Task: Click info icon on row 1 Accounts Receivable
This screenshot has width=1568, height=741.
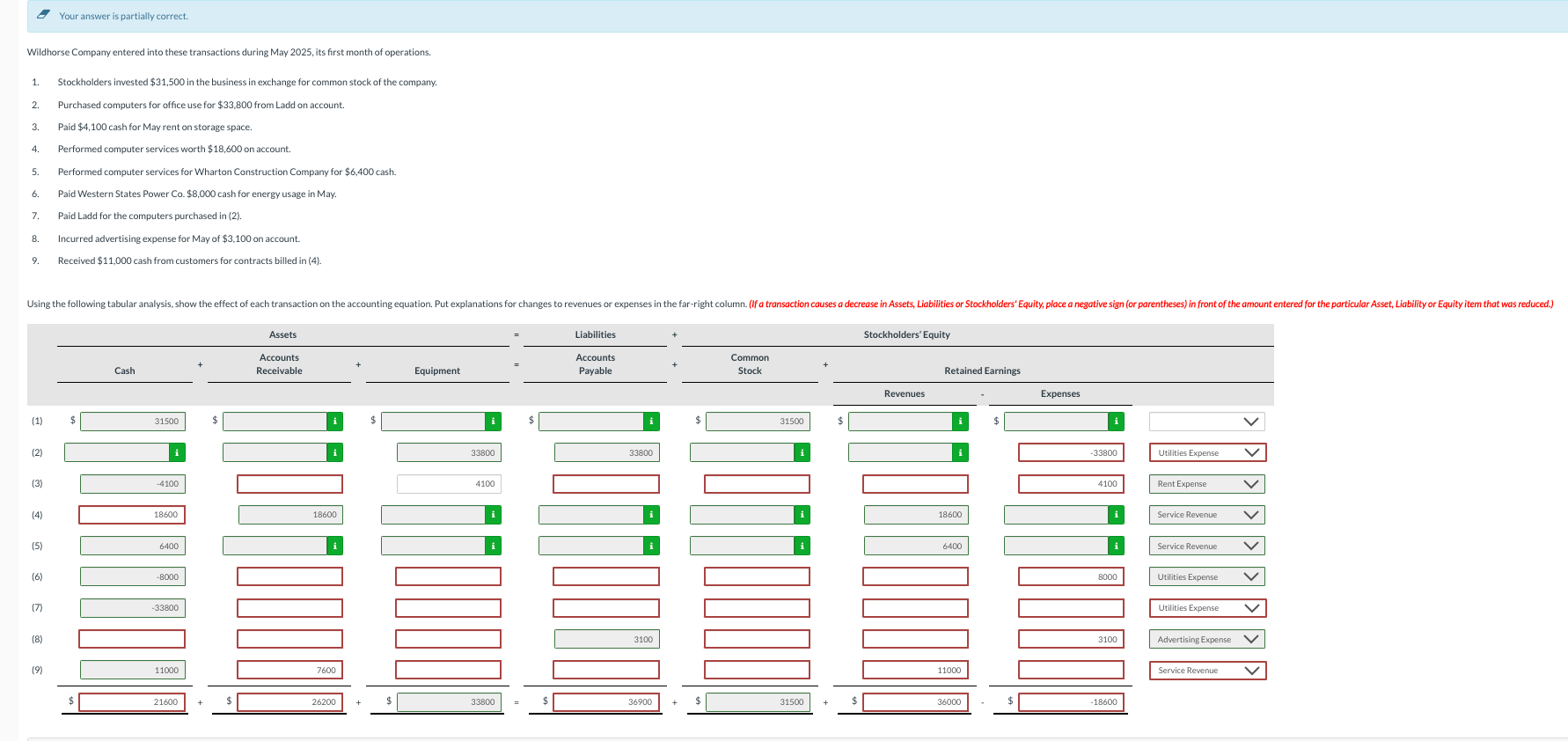Action: point(335,422)
